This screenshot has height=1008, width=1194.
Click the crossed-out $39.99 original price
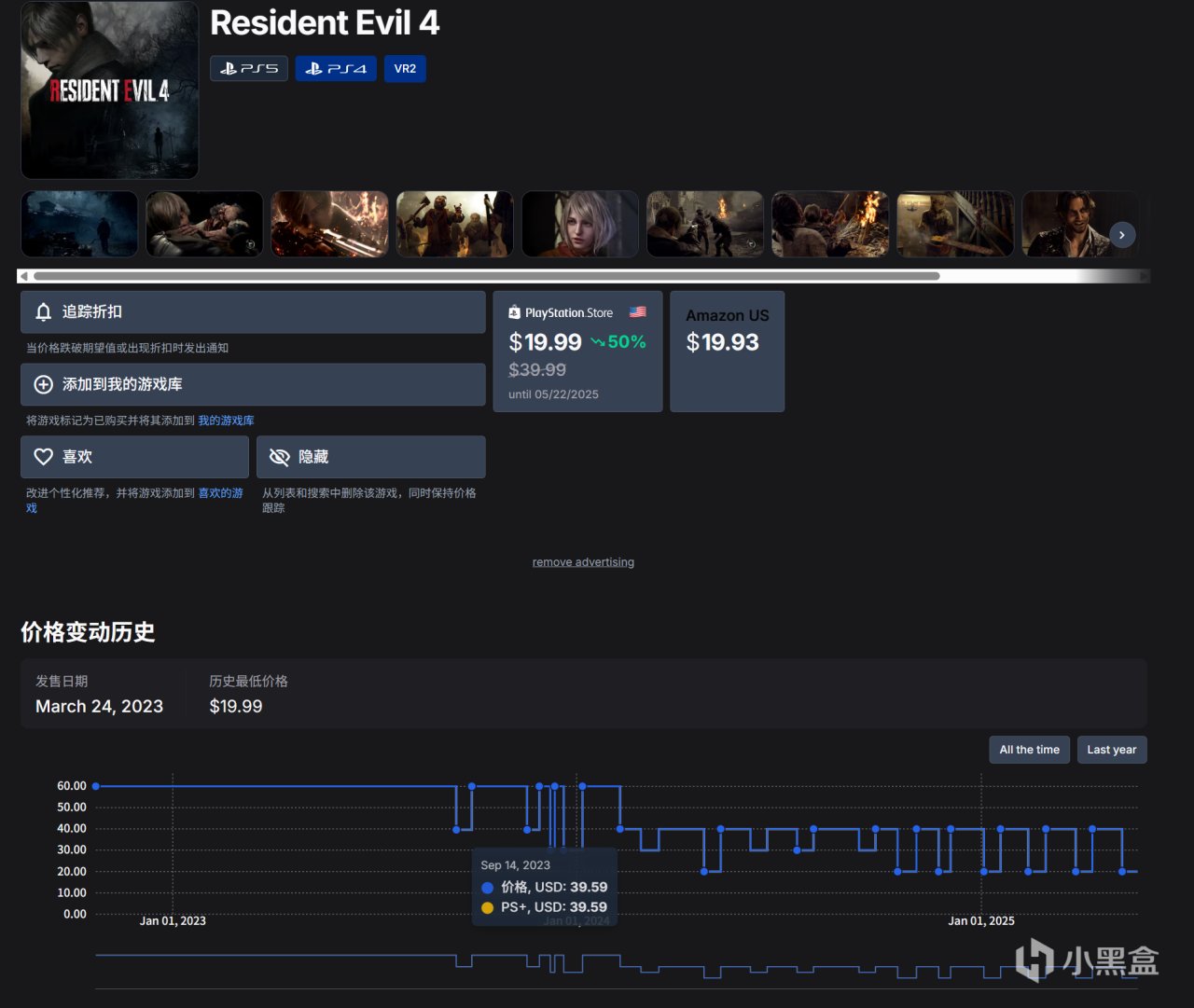[x=537, y=370]
